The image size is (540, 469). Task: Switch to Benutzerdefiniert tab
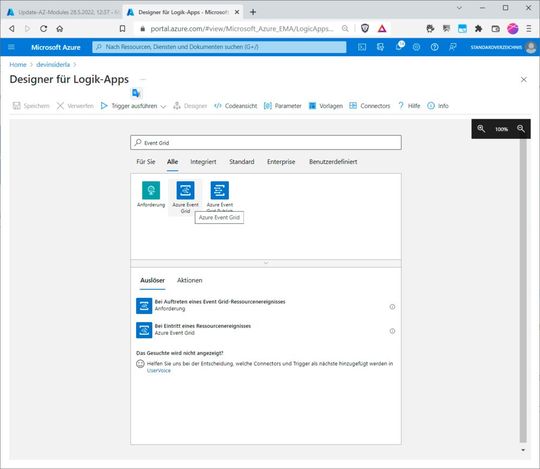333,161
